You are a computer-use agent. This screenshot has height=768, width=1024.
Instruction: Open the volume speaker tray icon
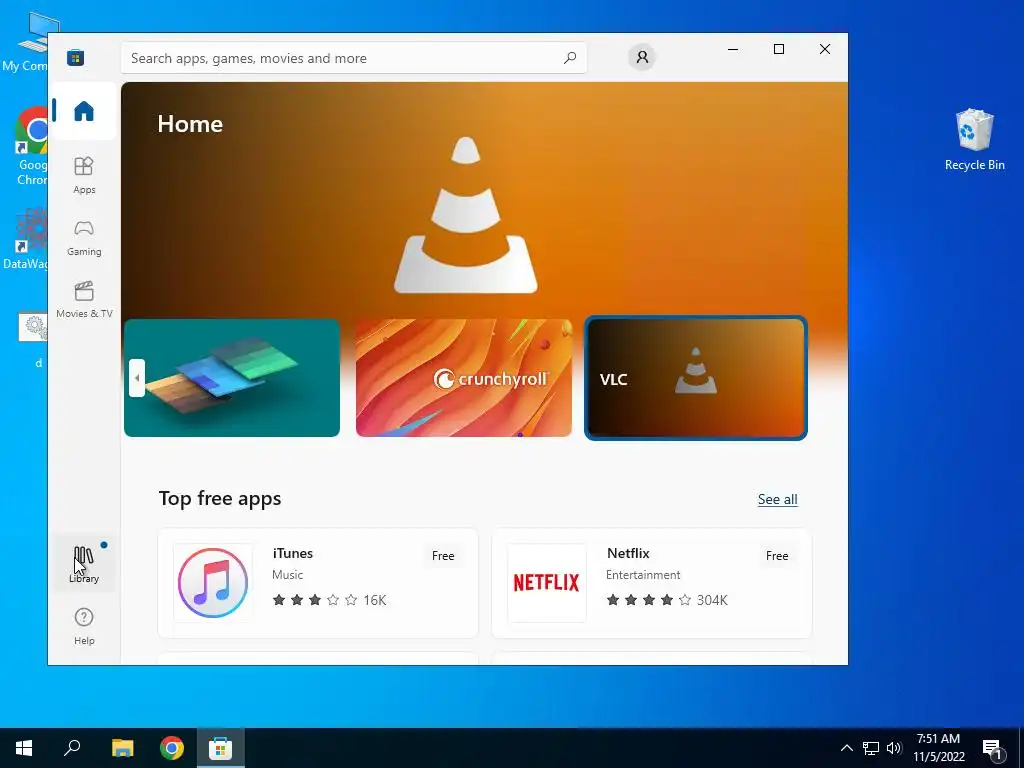(x=894, y=748)
